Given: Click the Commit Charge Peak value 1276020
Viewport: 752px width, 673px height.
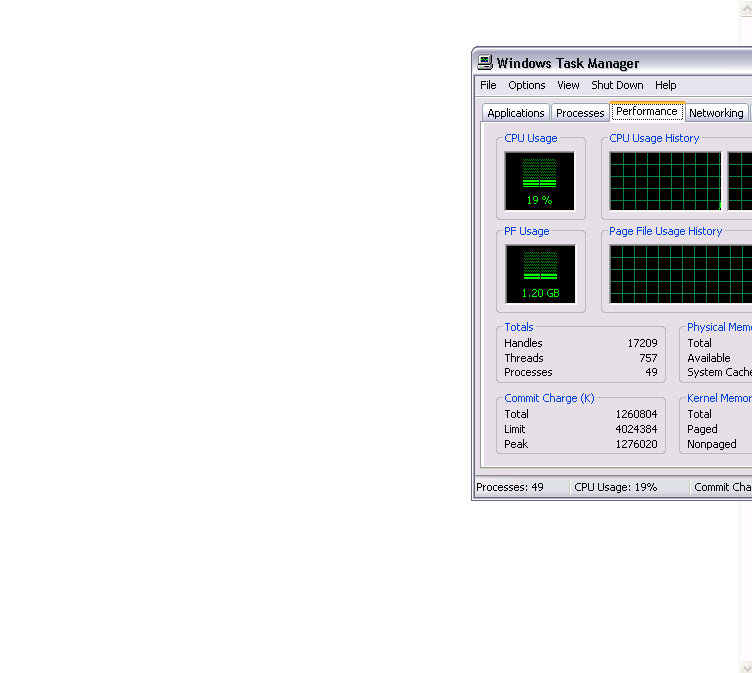Looking at the screenshot, I should tap(636, 444).
